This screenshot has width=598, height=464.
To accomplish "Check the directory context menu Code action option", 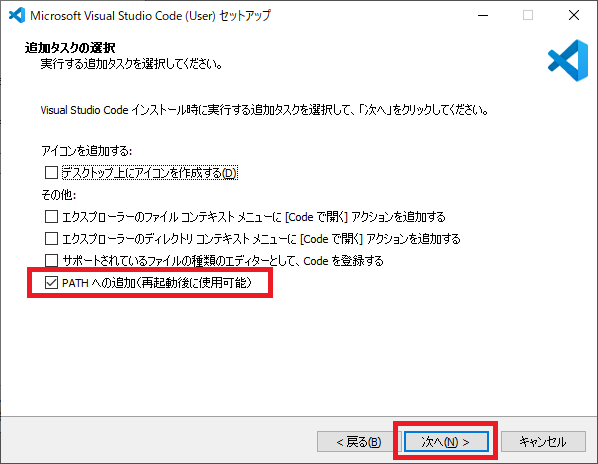I will pyautogui.click(x=51, y=239).
